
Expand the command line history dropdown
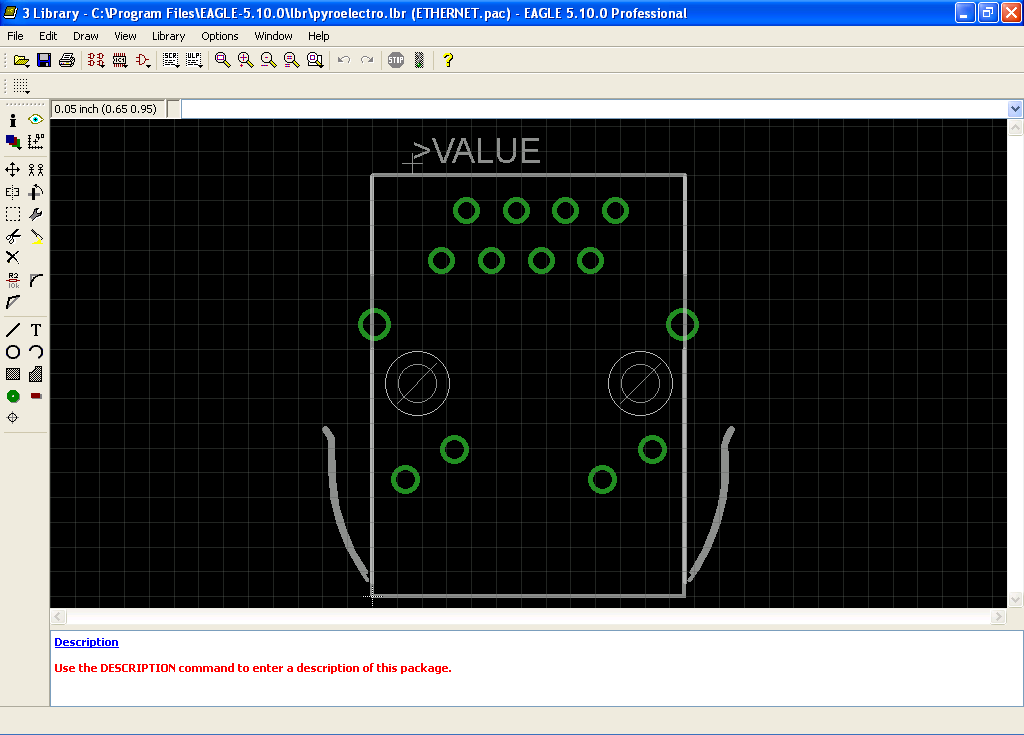point(1015,109)
